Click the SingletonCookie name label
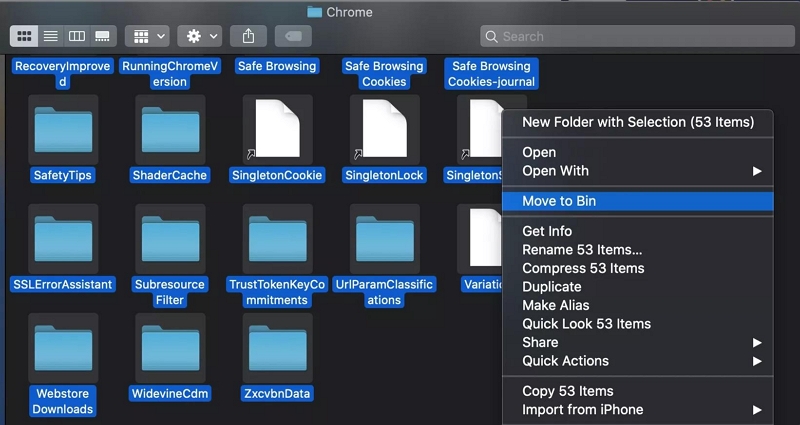The height and width of the screenshot is (425, 800). point(277,175)
